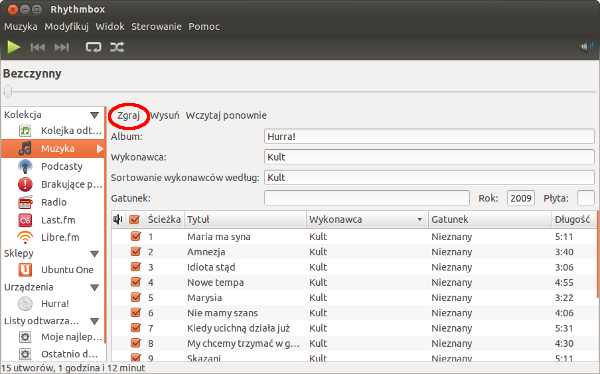Sort by the Tytuł column header
600x374 pixels.
[x=245, y=219]
